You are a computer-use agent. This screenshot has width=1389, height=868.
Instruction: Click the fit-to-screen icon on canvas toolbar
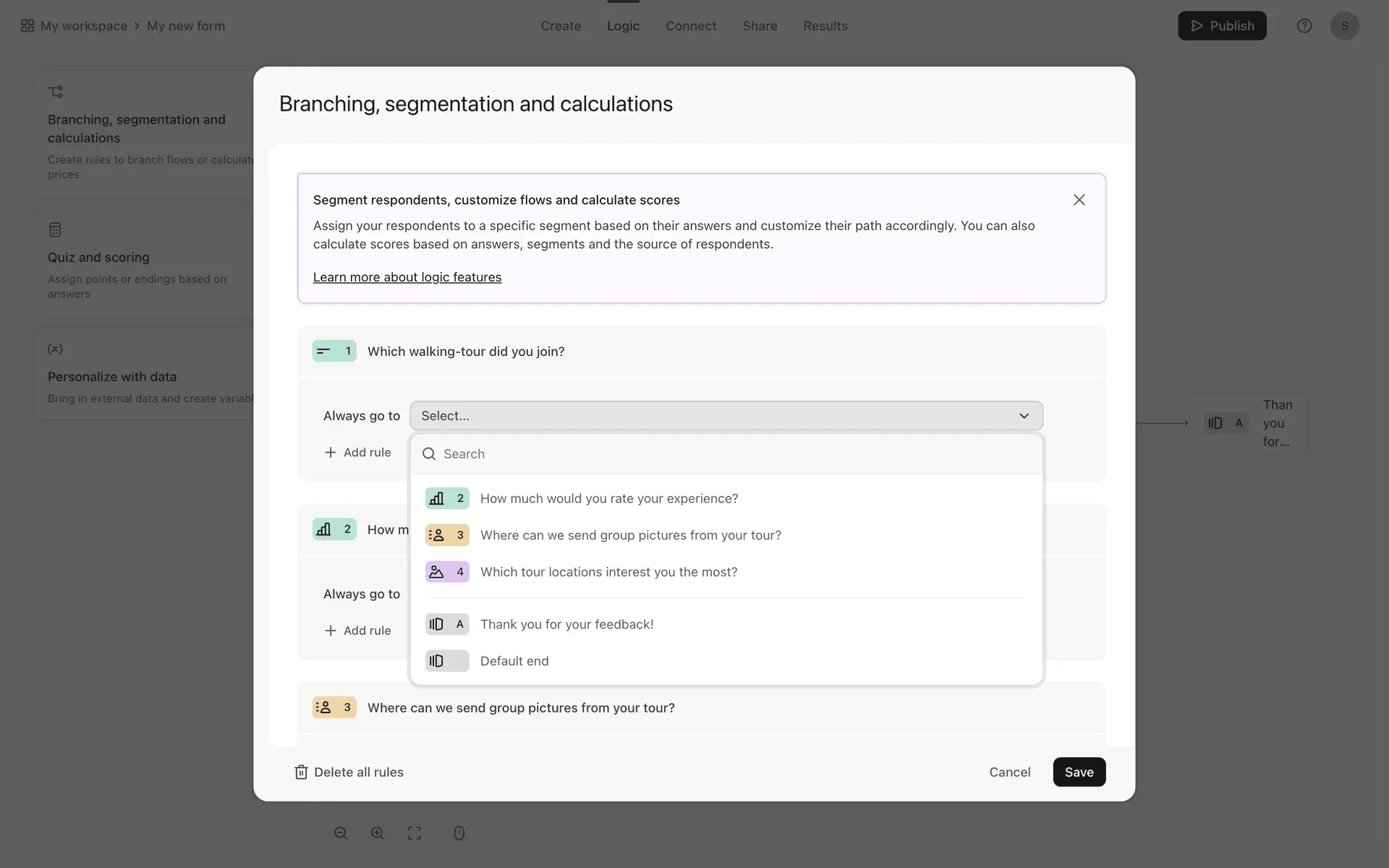(x=414, y=833)
